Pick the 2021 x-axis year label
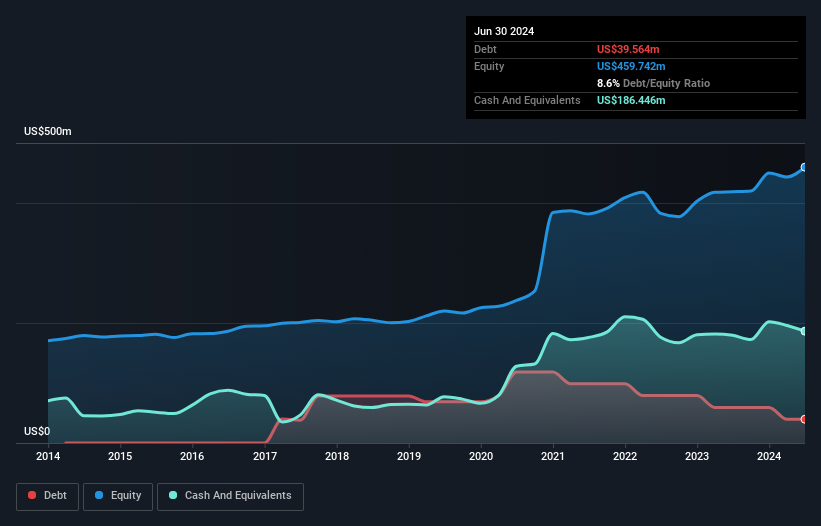Image resolution: width=821 pixels, height=526 pixels. [x=553, y=457]
